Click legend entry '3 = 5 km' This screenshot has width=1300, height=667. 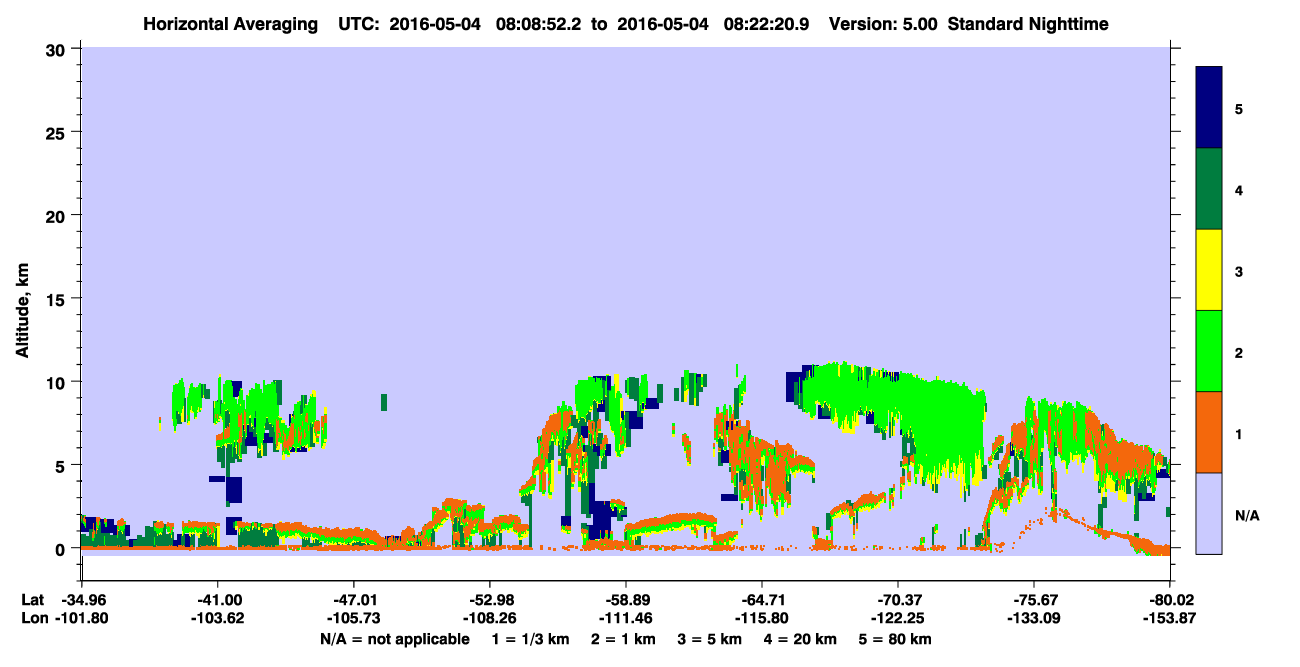[x=712, y=639]
